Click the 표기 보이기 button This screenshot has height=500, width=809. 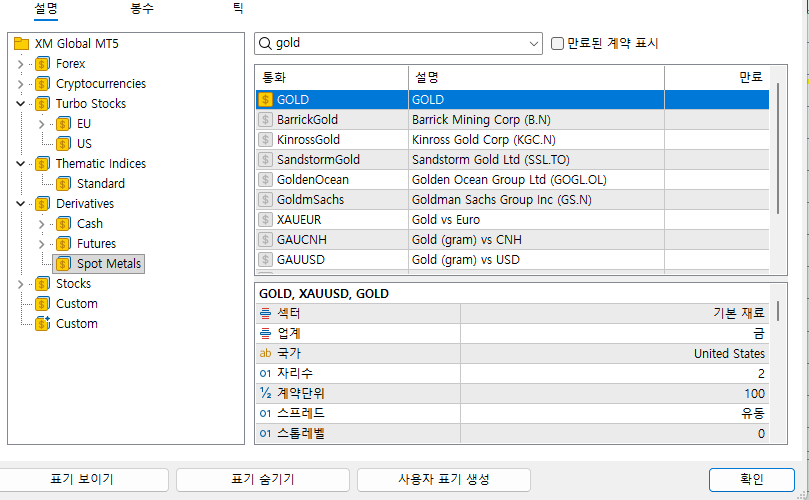82,479
